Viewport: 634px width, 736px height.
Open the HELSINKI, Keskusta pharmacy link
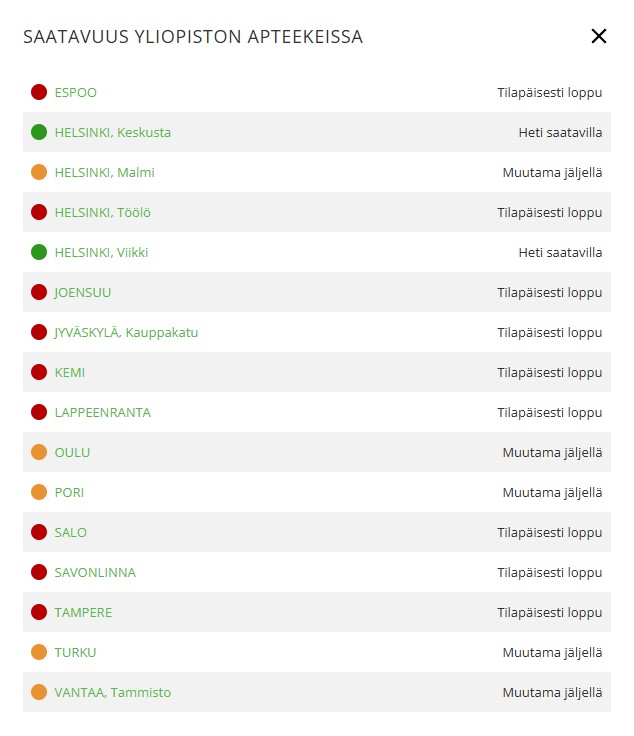[x=113, y=132]
